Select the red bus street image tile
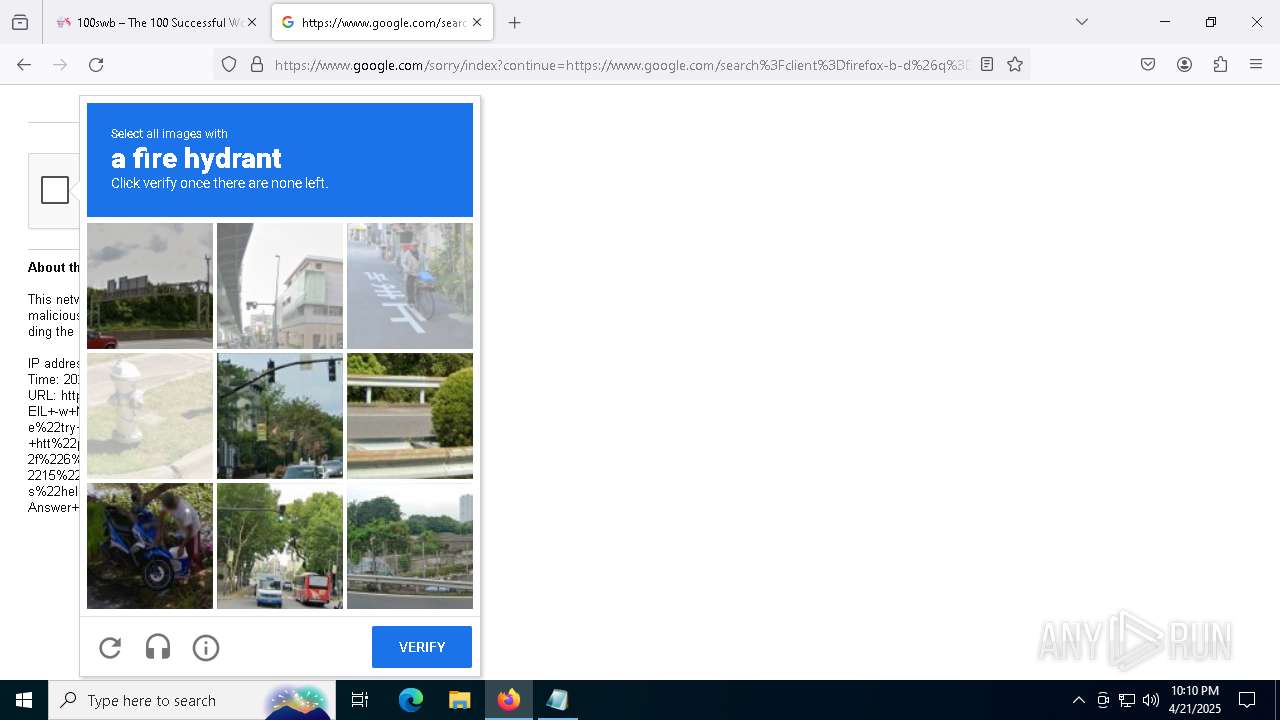The image size is (1280, 720). [x=280, y=546]
